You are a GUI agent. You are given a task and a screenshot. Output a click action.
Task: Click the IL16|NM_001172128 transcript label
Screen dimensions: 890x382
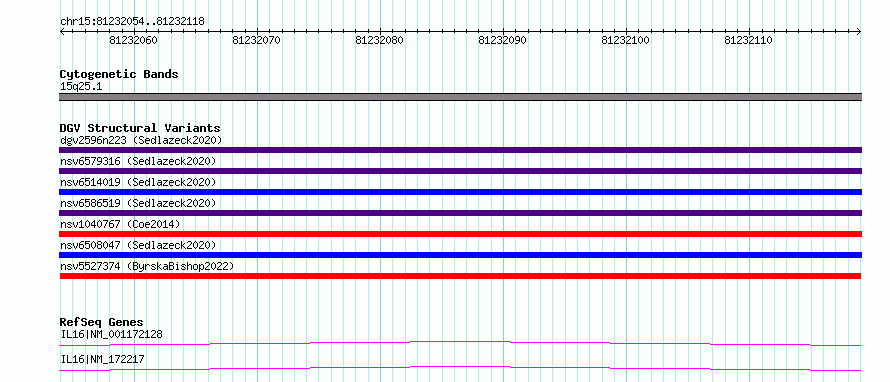111,334
